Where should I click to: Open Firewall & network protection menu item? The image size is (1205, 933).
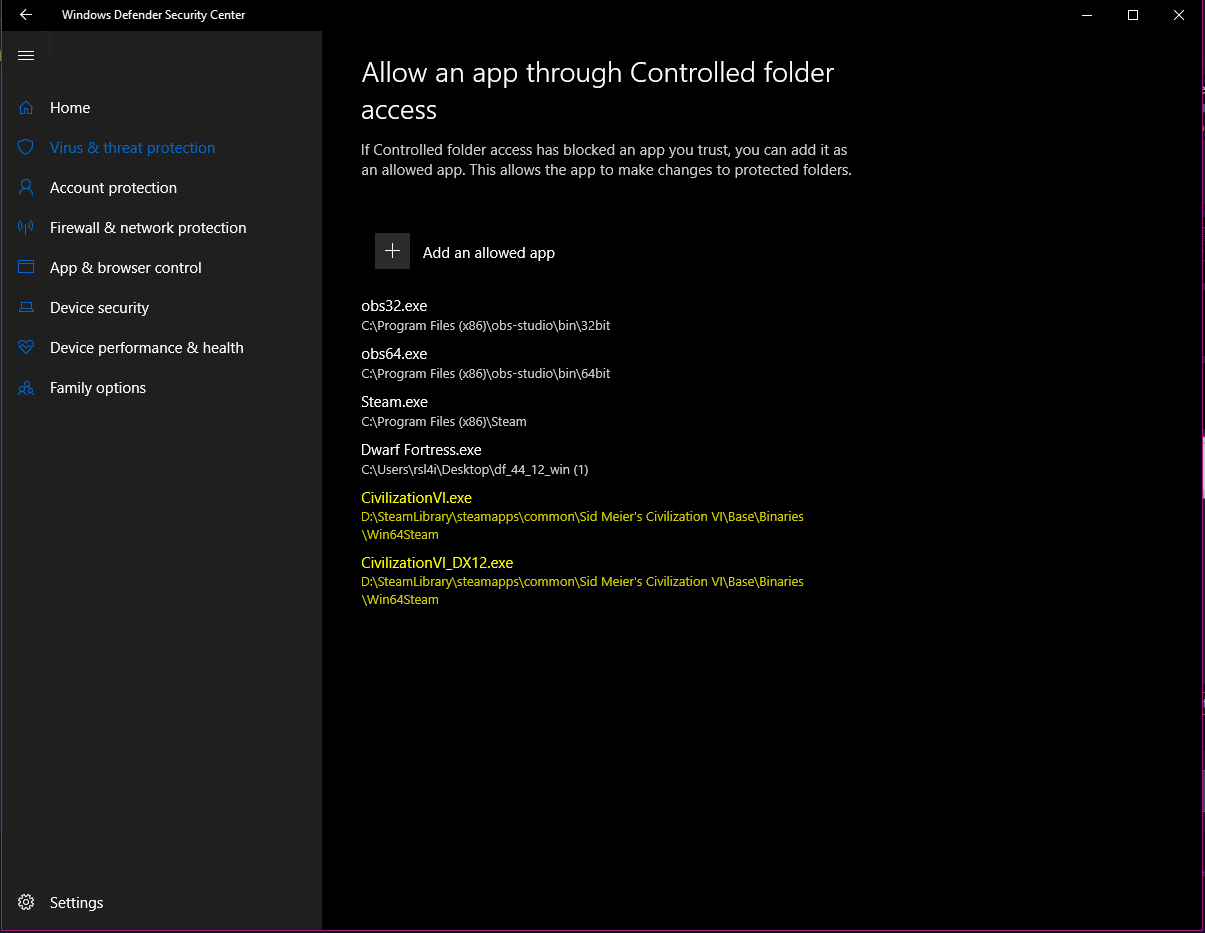tap(148, 228)
